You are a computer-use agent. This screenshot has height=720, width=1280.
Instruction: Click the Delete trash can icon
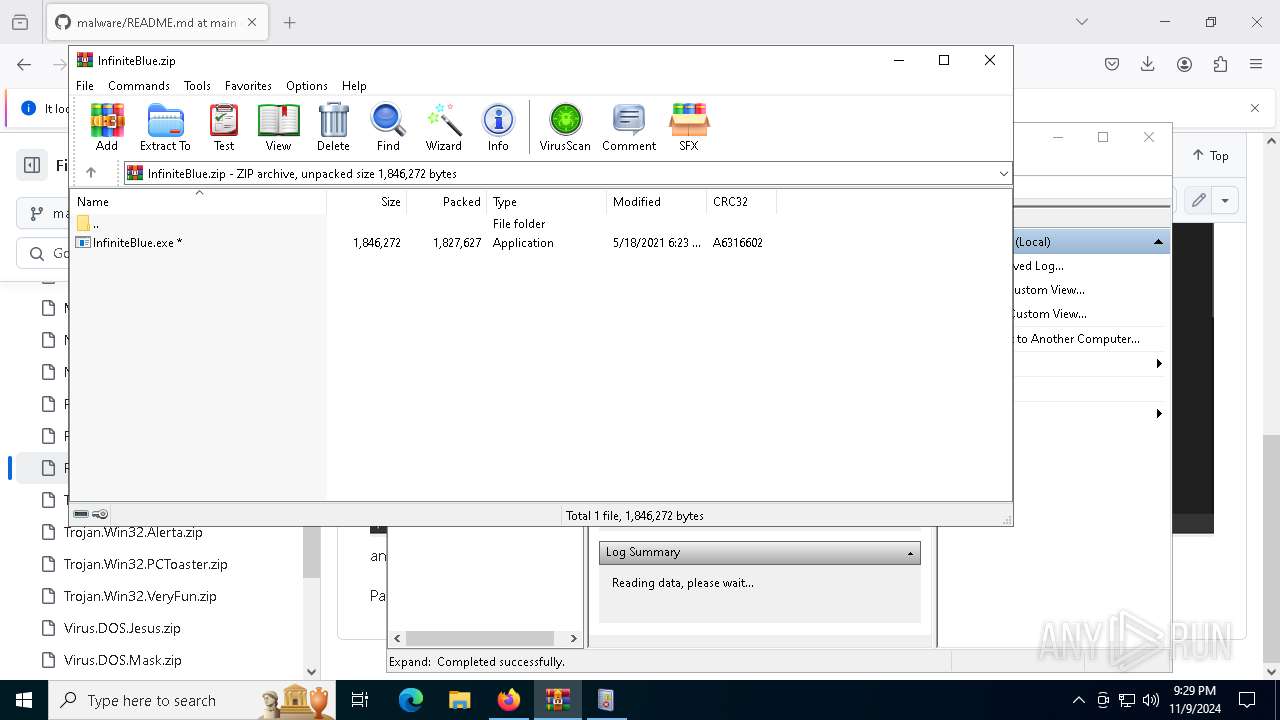(333, 127)
